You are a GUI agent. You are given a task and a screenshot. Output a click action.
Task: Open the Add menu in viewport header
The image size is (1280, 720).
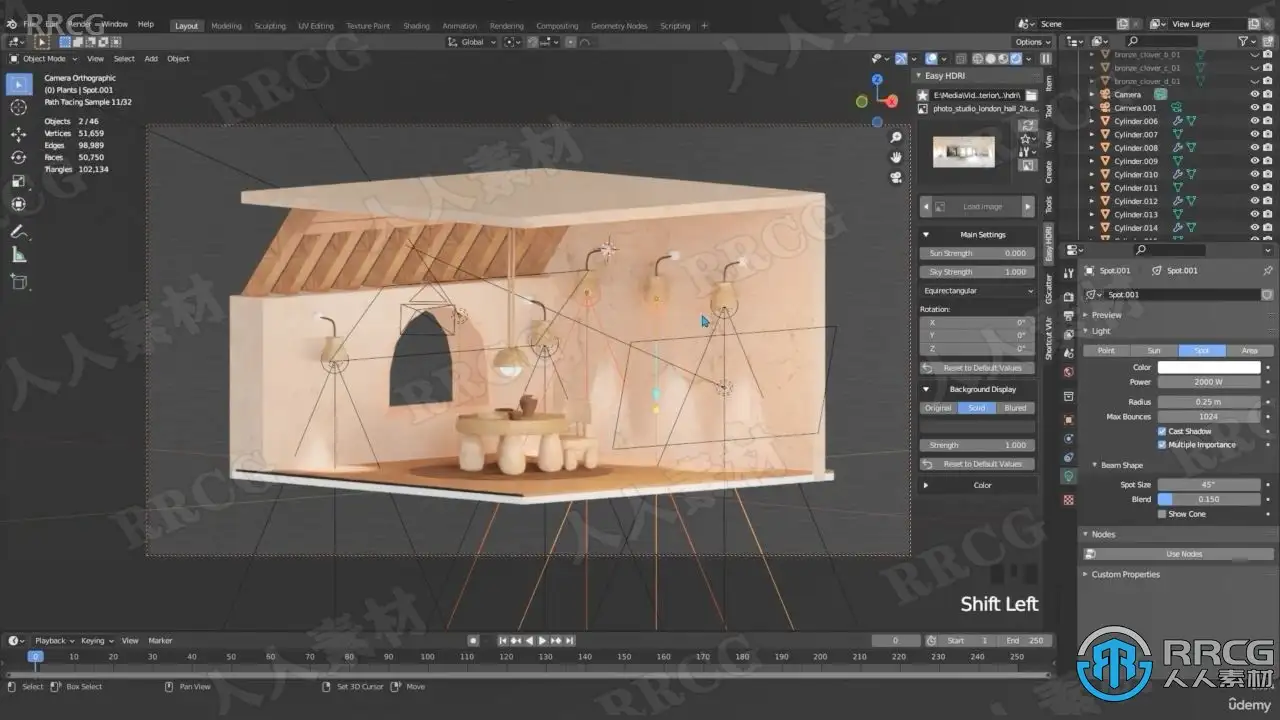pos(151,59)
